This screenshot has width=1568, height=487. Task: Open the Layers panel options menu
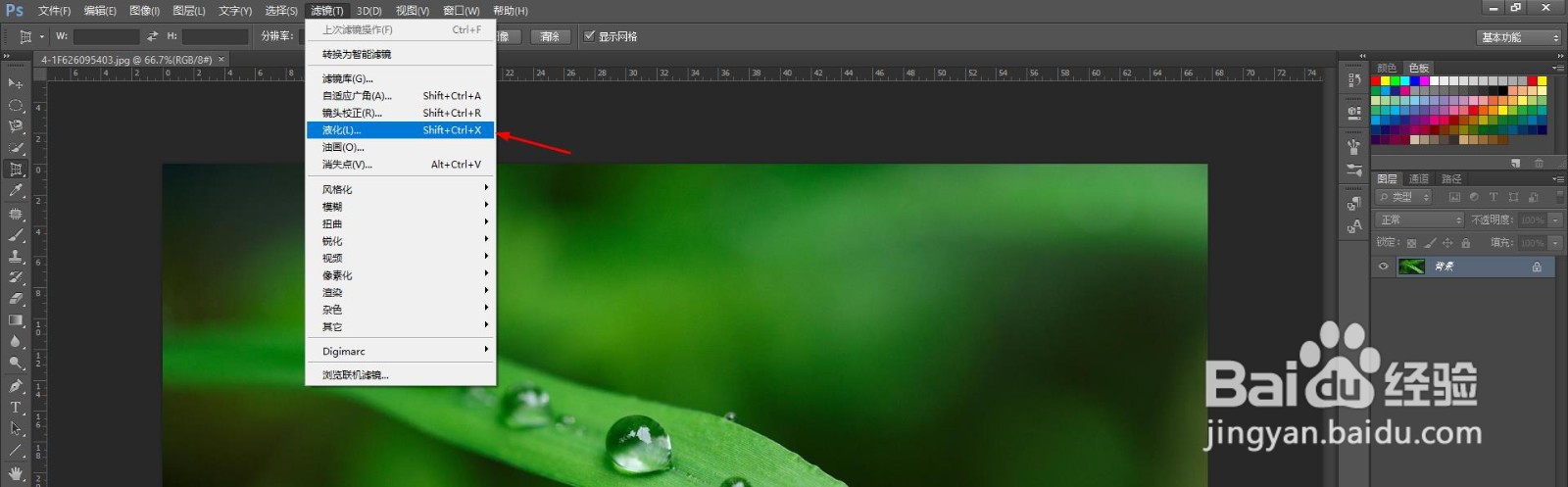1558,179
